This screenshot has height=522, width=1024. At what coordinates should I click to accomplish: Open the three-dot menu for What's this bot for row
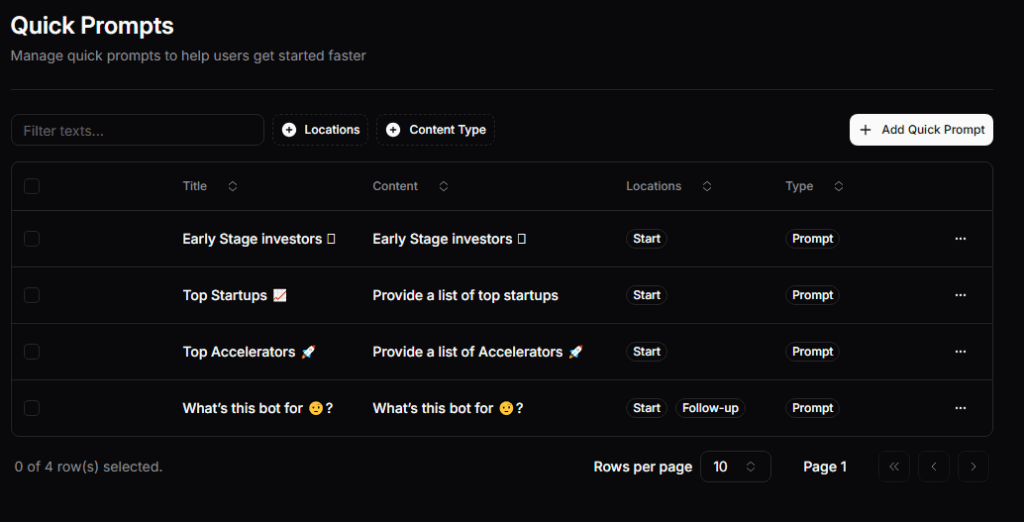960,408
